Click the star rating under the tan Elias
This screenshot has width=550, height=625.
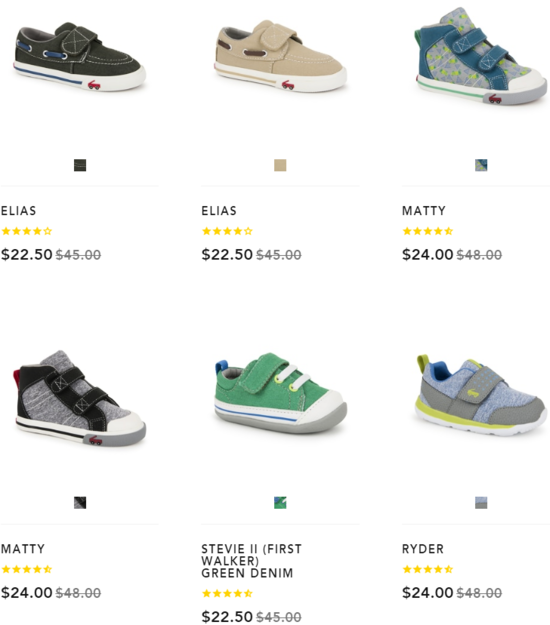coord(227,231)
